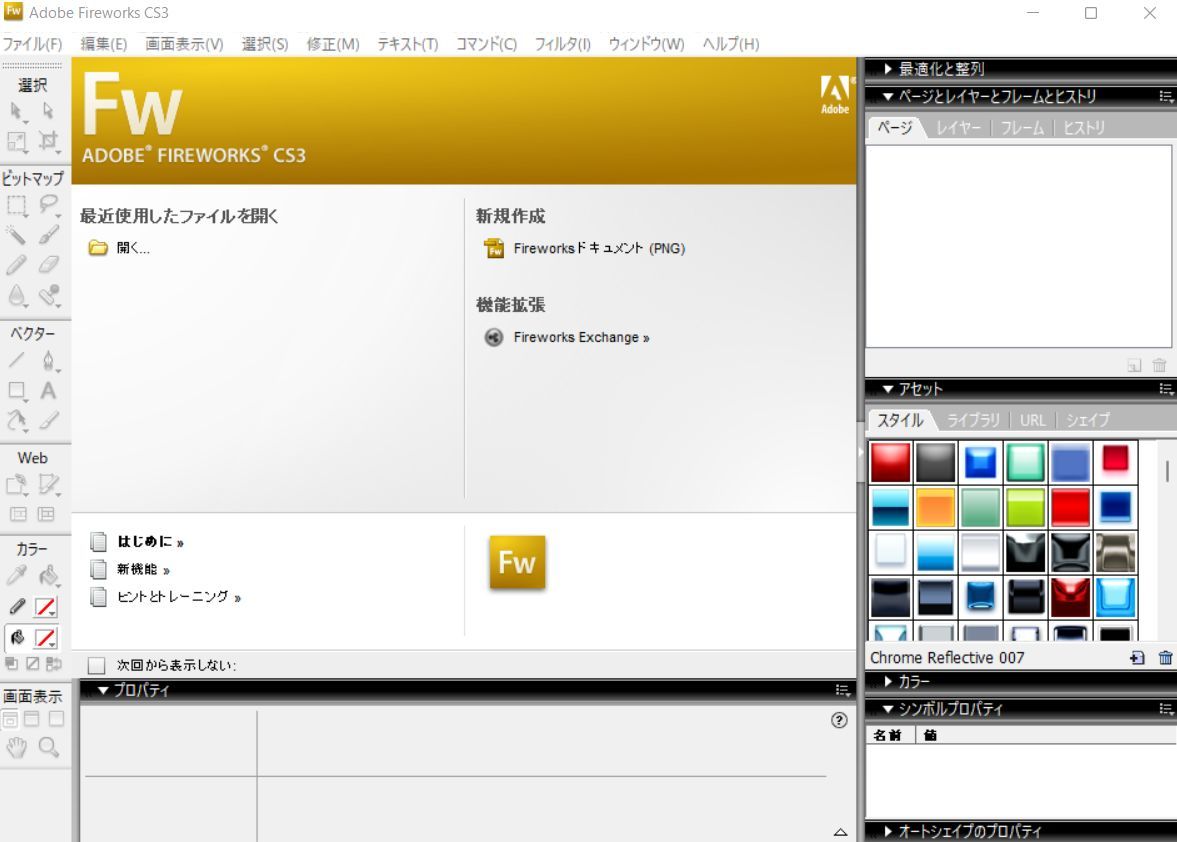Select the Pen tool in Vector section
Image resolution: width=1177 pixels, height=842 pixels.
pos(48,361)
